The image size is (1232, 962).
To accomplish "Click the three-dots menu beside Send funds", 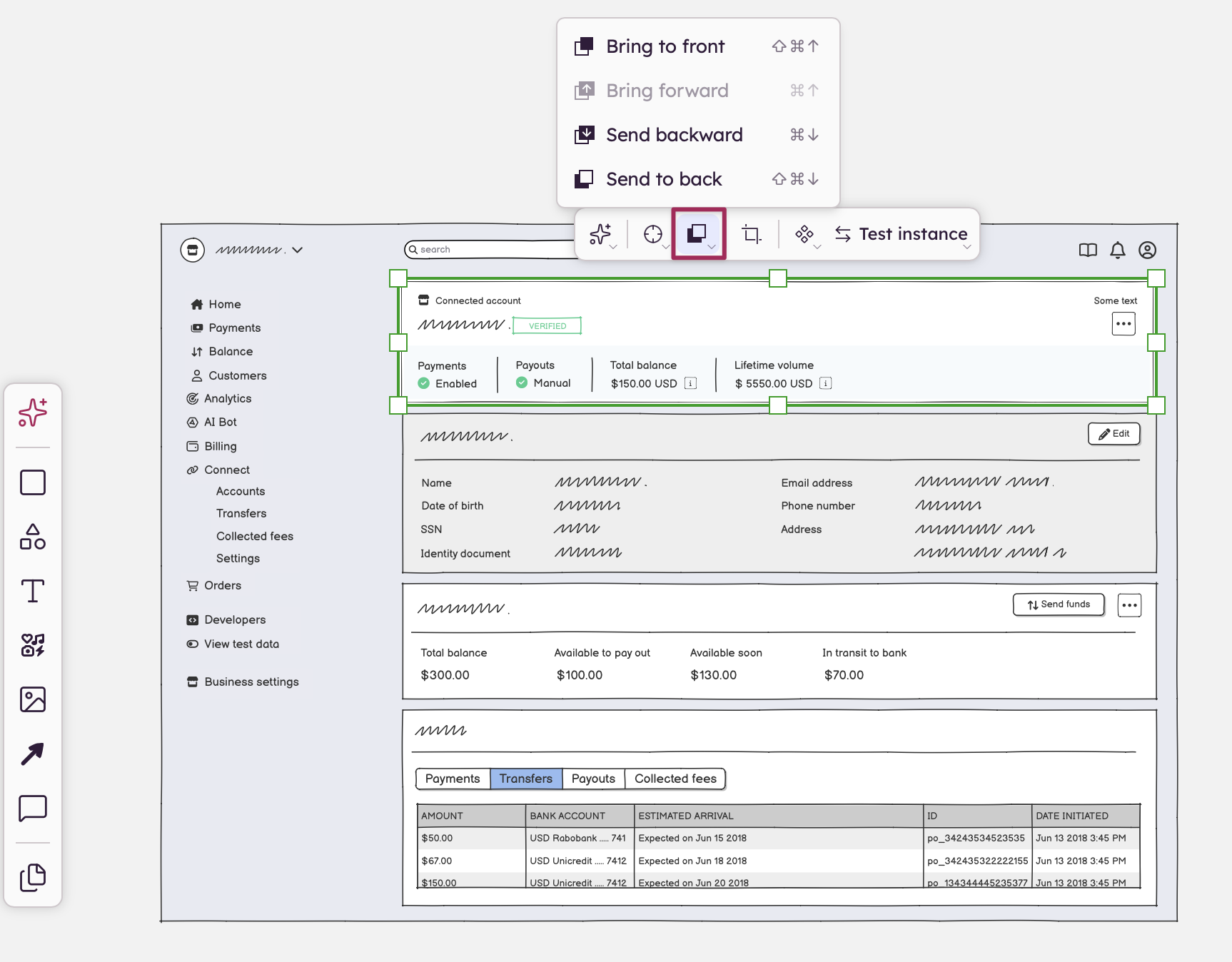I will (x=1129, y=605).
